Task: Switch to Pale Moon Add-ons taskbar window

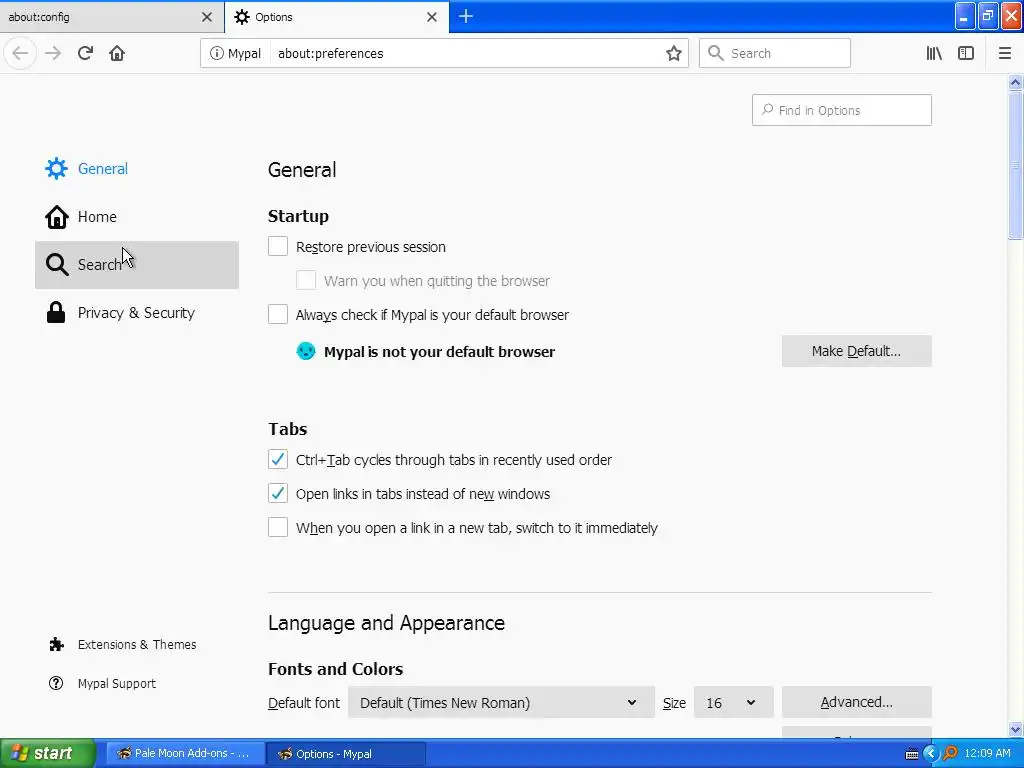Action: 185,753
